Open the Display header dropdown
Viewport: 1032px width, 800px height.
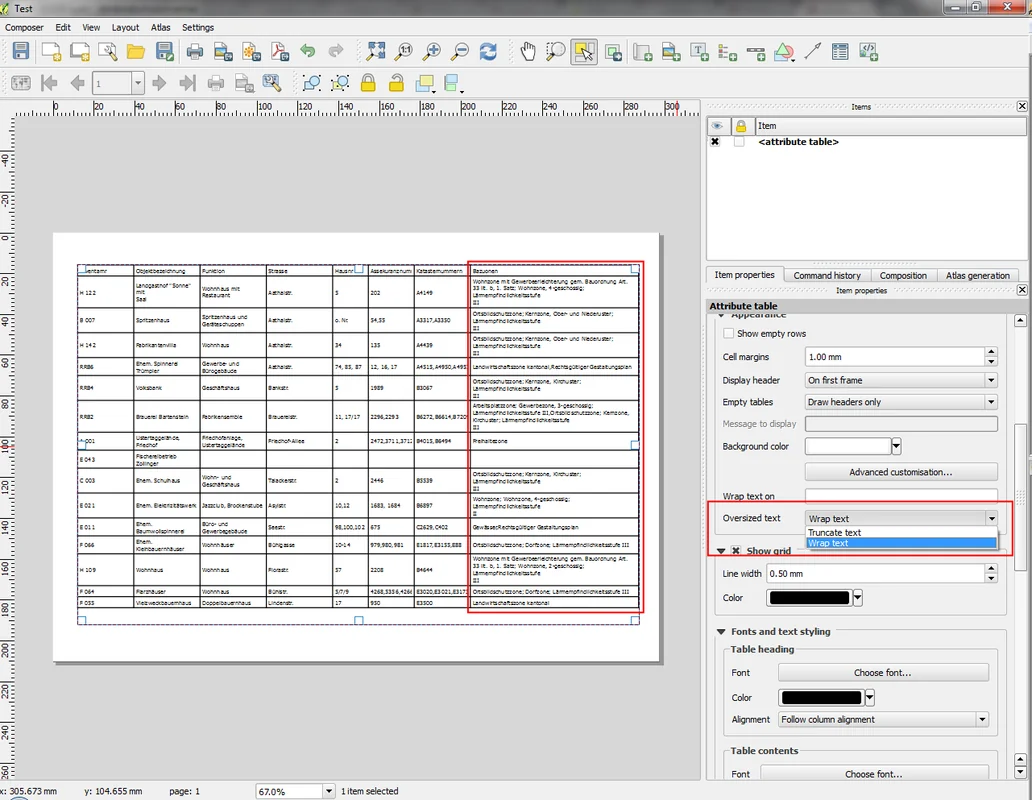(901, 380)
